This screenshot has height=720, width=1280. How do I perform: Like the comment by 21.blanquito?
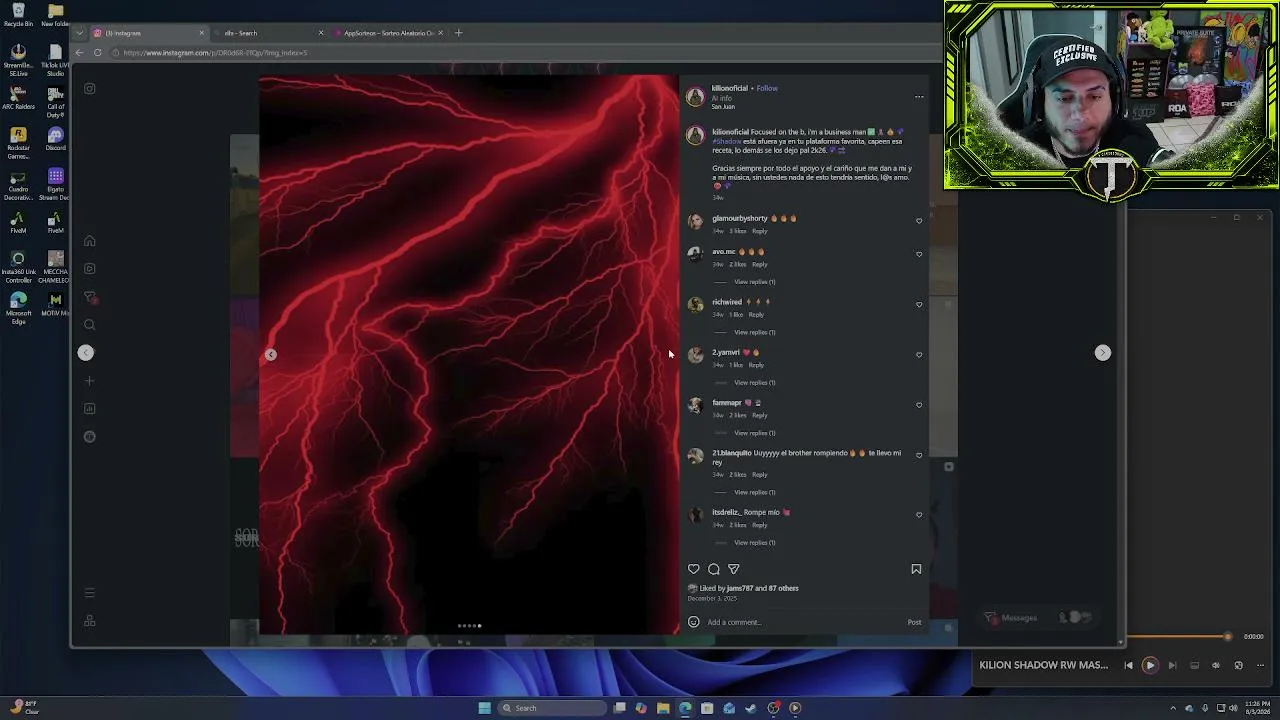pyautogui.click(x=919, y=455)
